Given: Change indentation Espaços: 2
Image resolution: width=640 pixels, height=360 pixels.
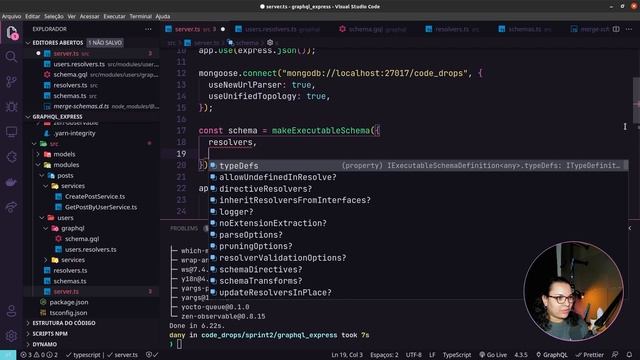Looking at the screenshot, I should 384,355.
